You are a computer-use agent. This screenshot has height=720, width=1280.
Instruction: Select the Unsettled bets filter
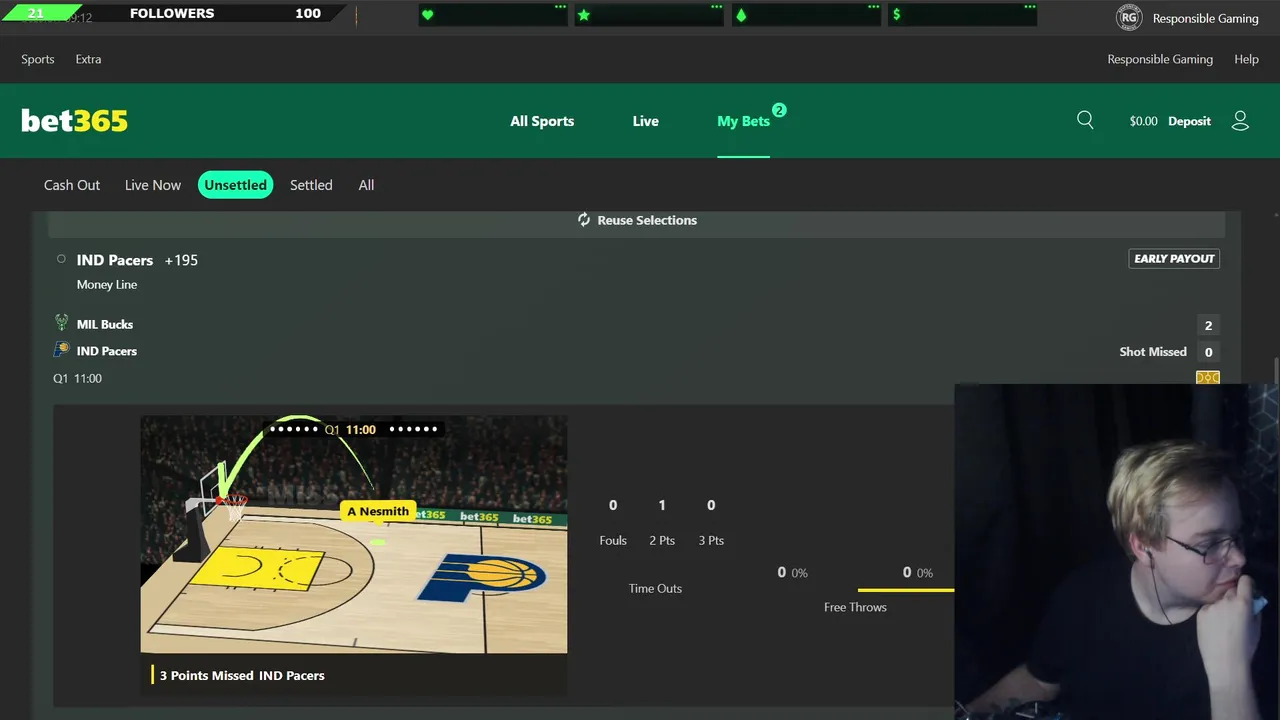(x=235, y=185)
